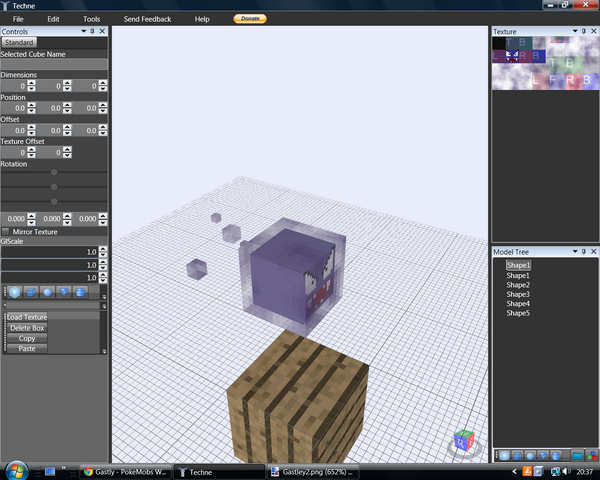Increase the third rotation angle value

click(x=103, y=216)
